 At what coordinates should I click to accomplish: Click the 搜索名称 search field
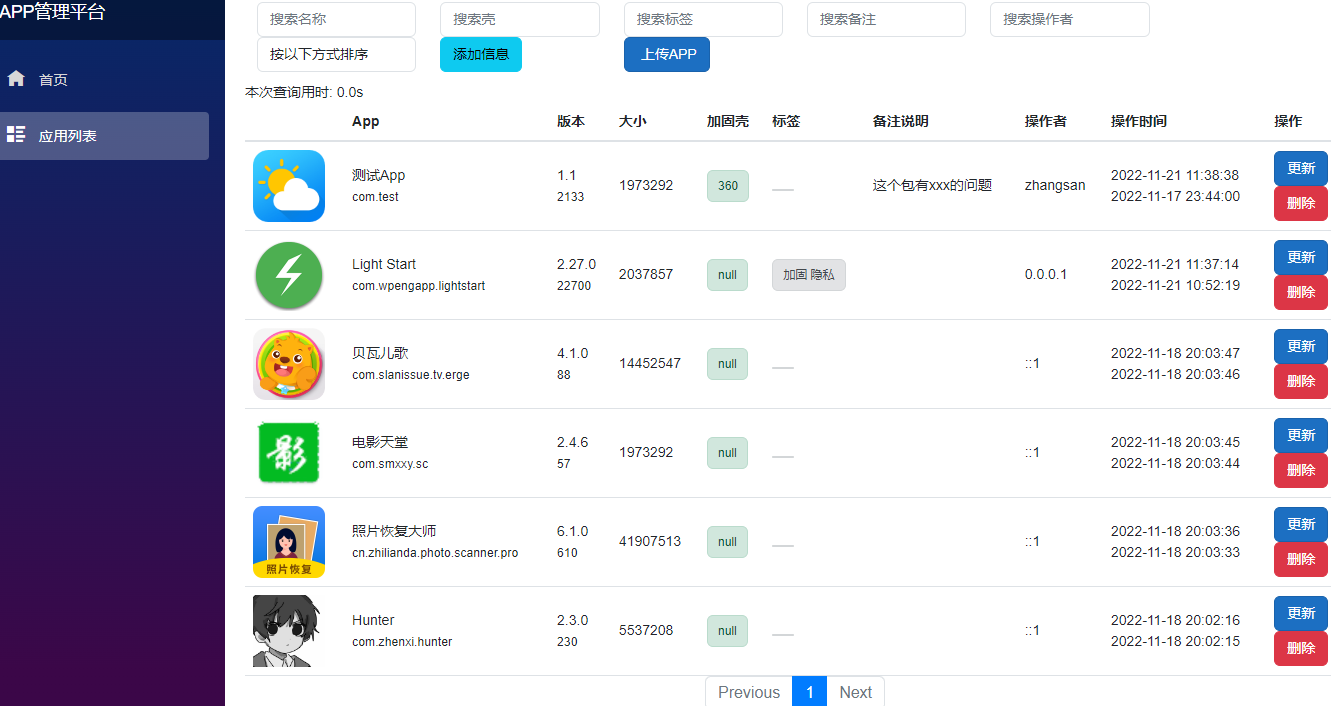pos(335,19)
